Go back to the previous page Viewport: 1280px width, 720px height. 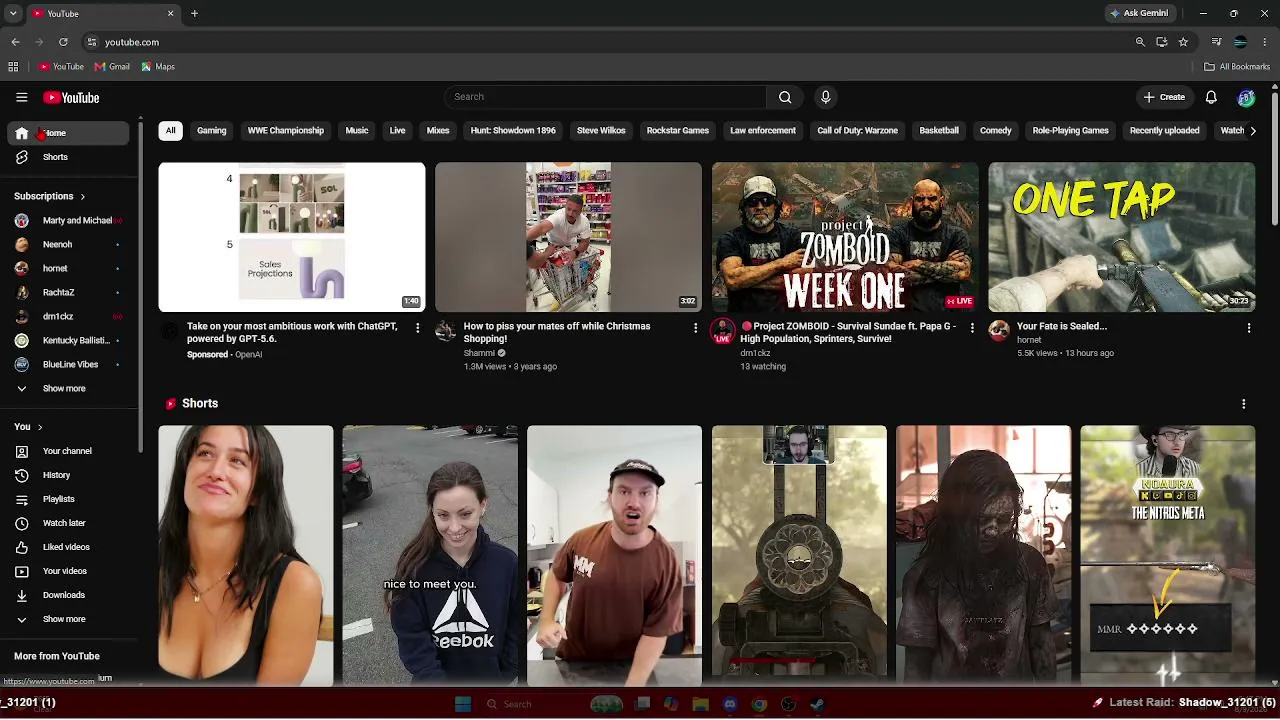pos(15,42)
